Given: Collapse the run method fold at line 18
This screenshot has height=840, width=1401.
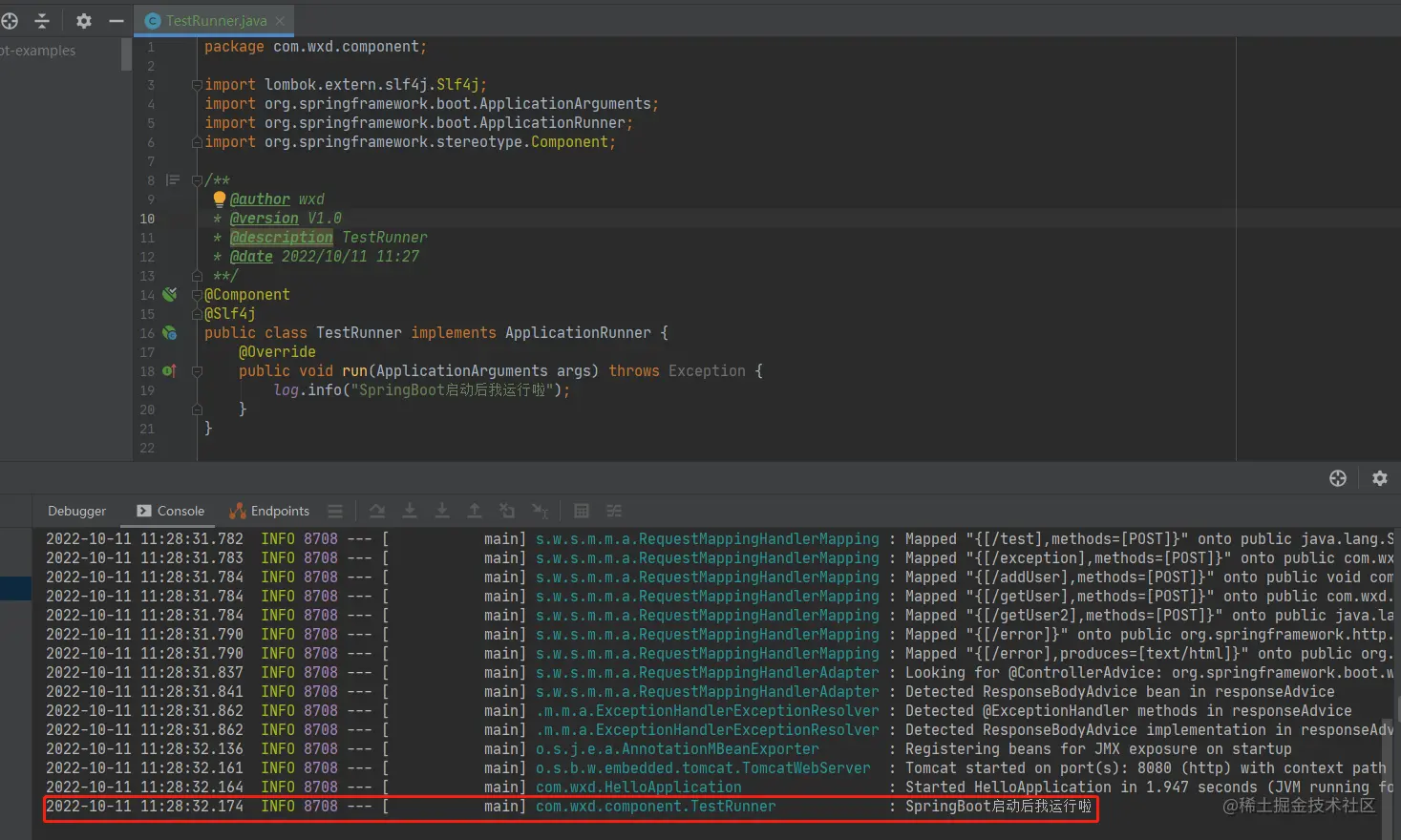Looking at the screenshot, I should click(197, 370).
